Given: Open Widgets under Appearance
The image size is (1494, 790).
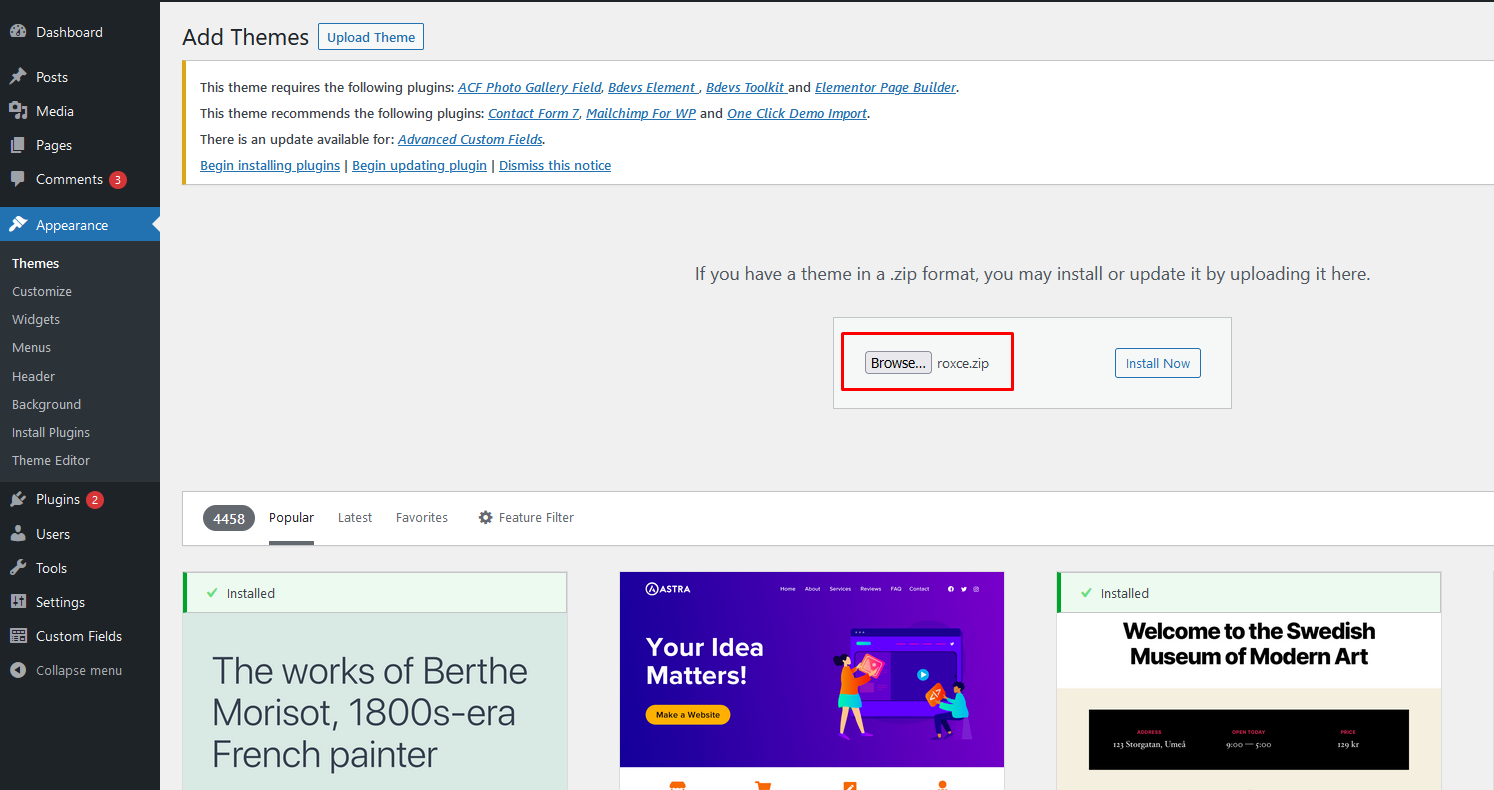Looking at the screenshot, I should click(x=36, y=319).
